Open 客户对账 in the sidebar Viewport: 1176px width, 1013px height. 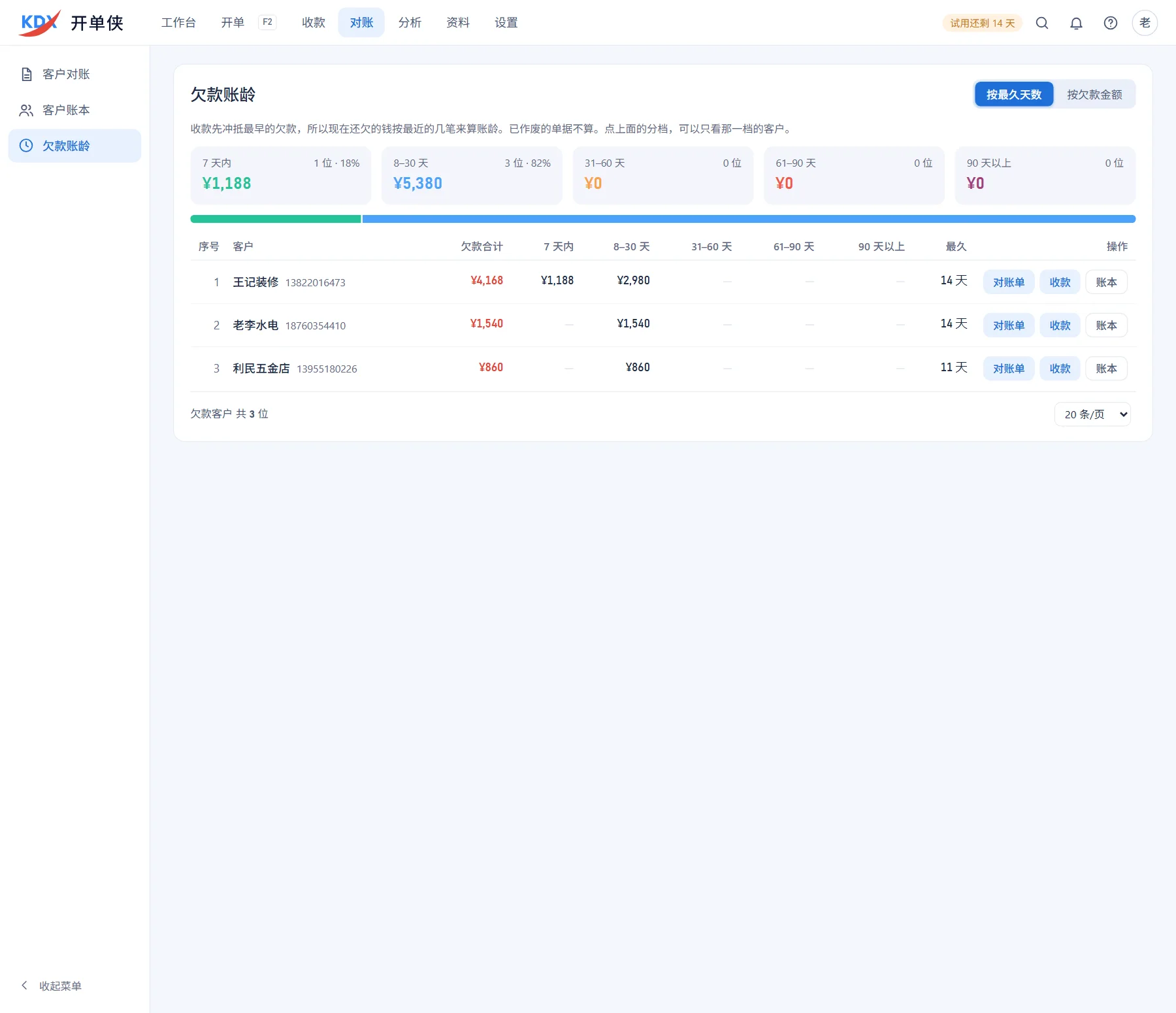[x=74, y=75]
